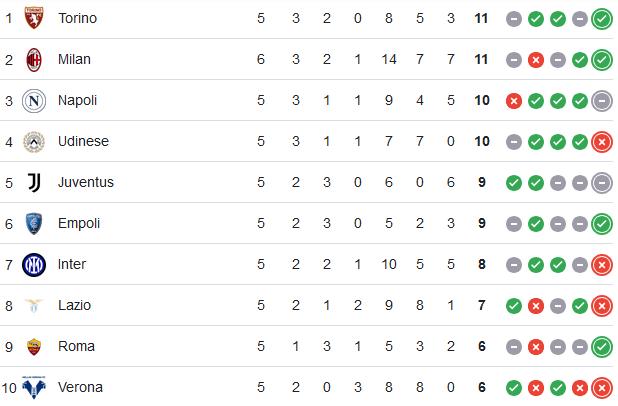Click Inter's latest loss result icon

[602, 265]
